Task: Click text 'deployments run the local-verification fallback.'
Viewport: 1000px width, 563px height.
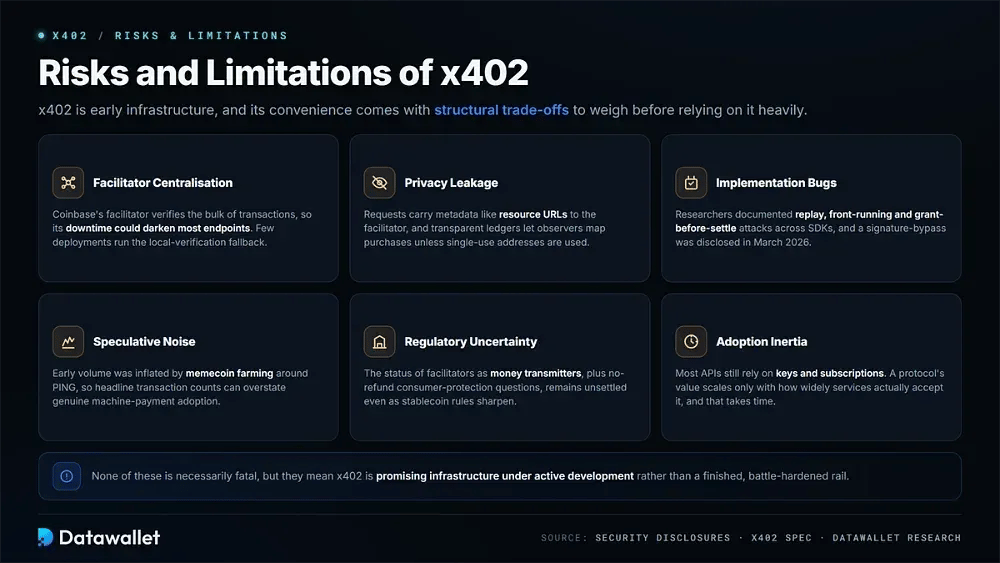Action: (159, 242)
